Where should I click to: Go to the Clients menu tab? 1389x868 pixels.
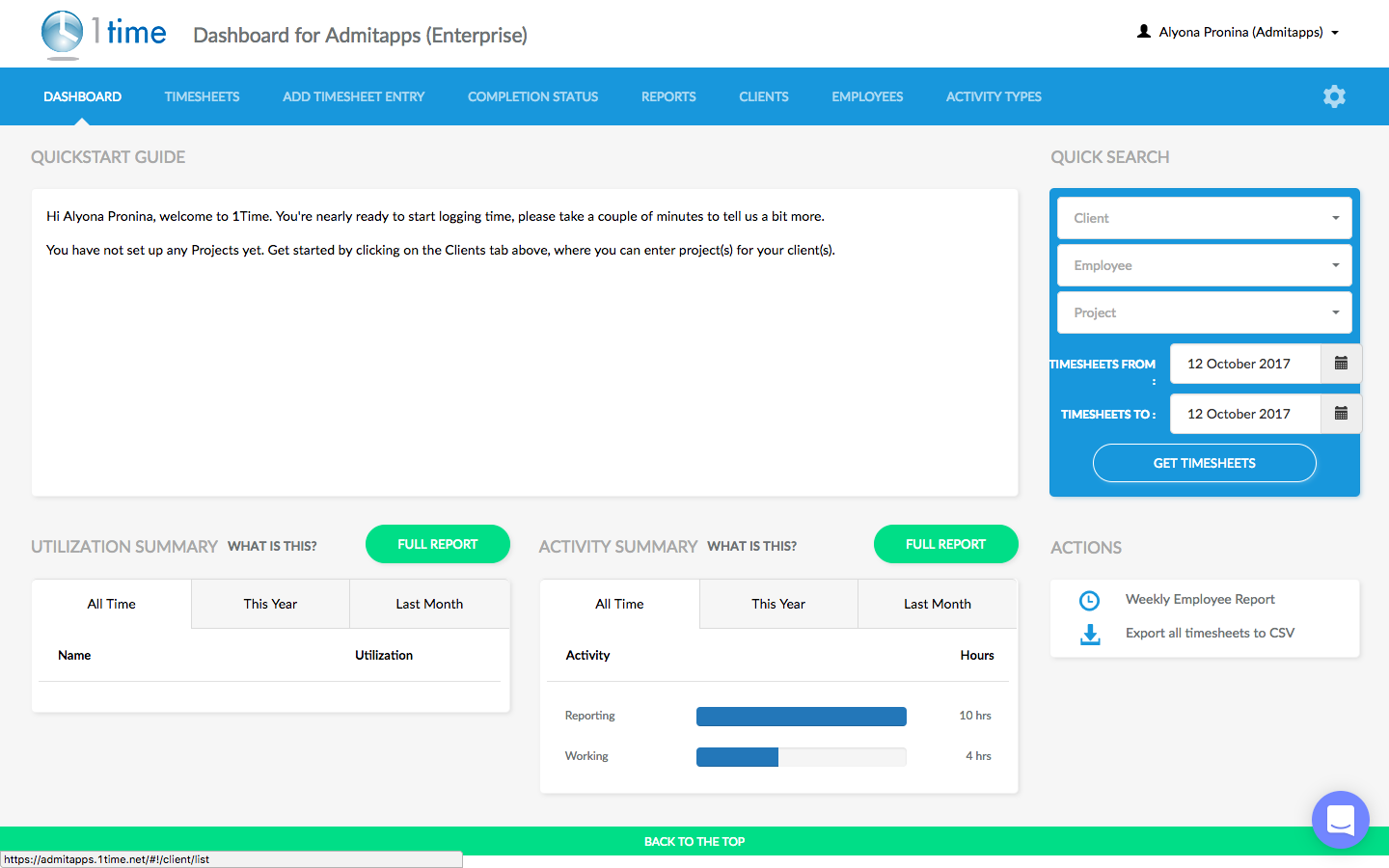tap(763, 96)
